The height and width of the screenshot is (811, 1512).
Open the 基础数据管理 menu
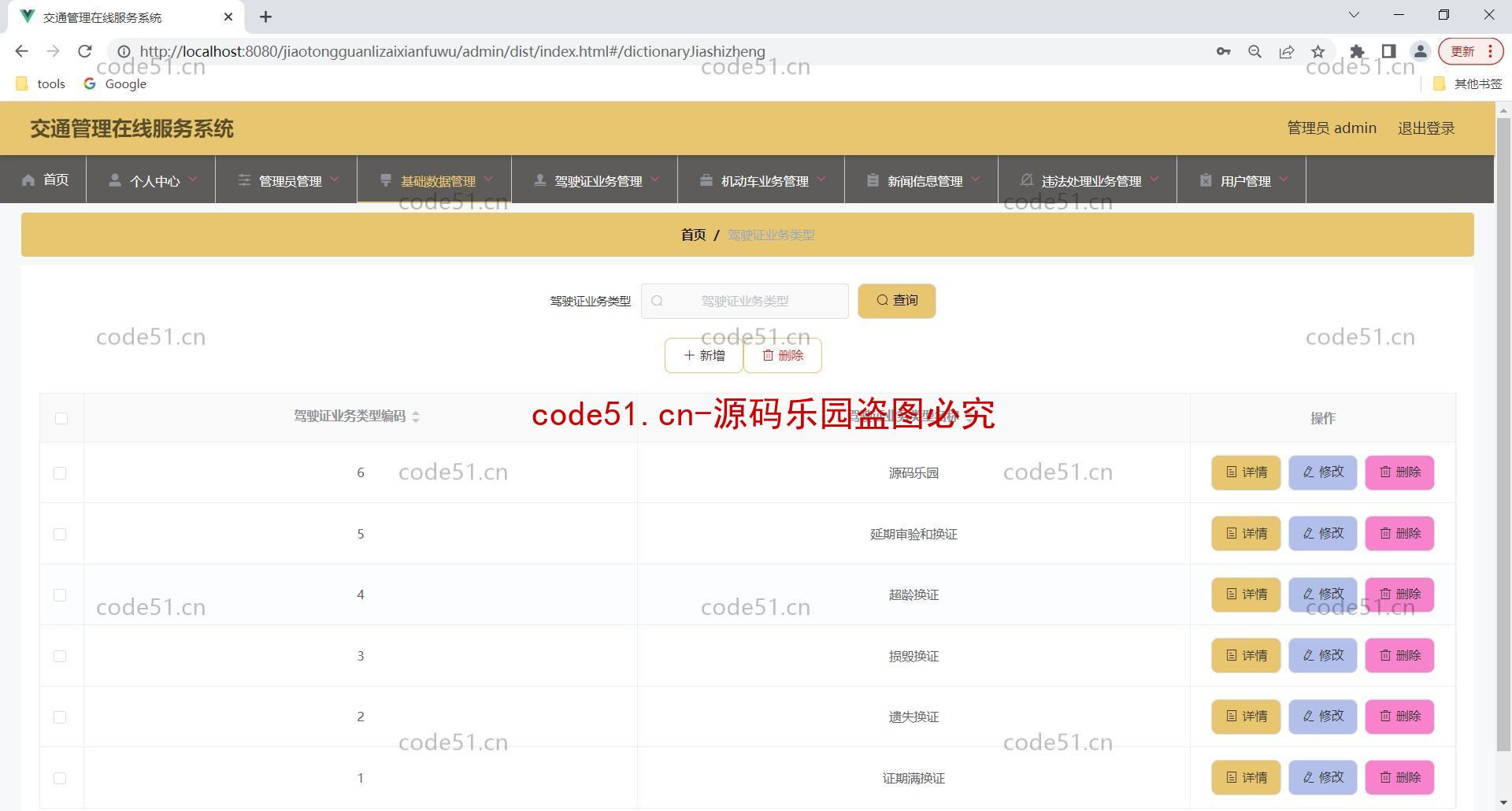[x=435, y=180]
